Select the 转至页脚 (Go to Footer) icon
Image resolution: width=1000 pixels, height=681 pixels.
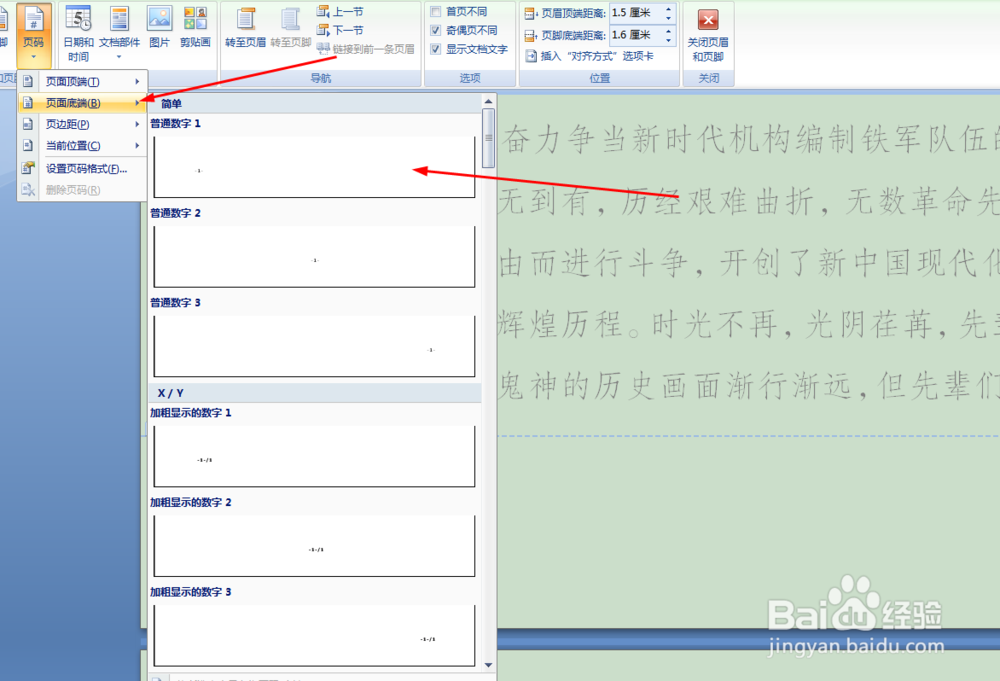(x=290, y=30)
